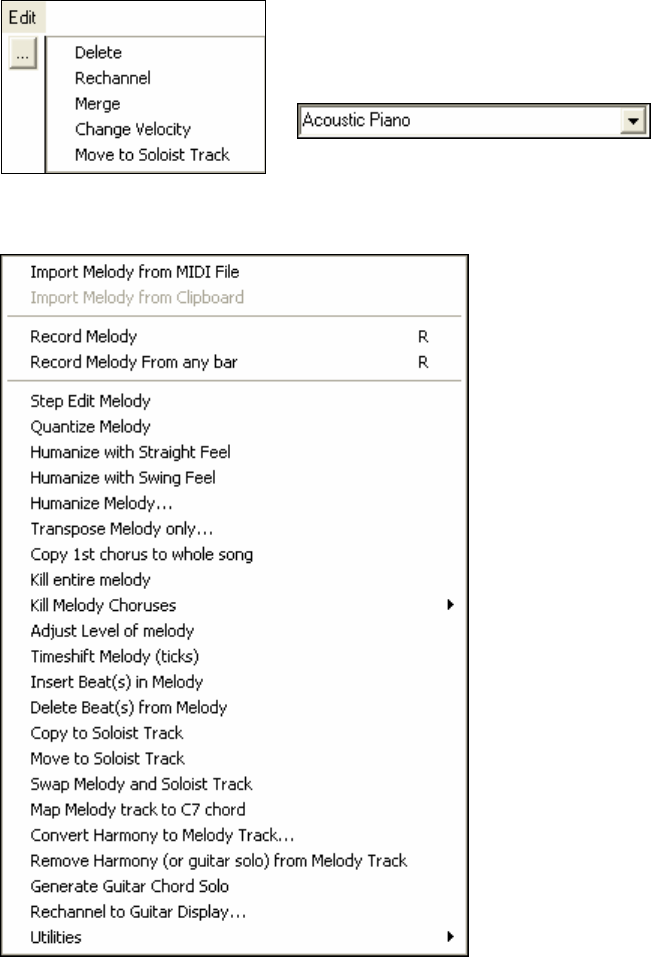Expand the Utilities submenu
Screen dimensions: 651x957
click(x=240, y=937)
